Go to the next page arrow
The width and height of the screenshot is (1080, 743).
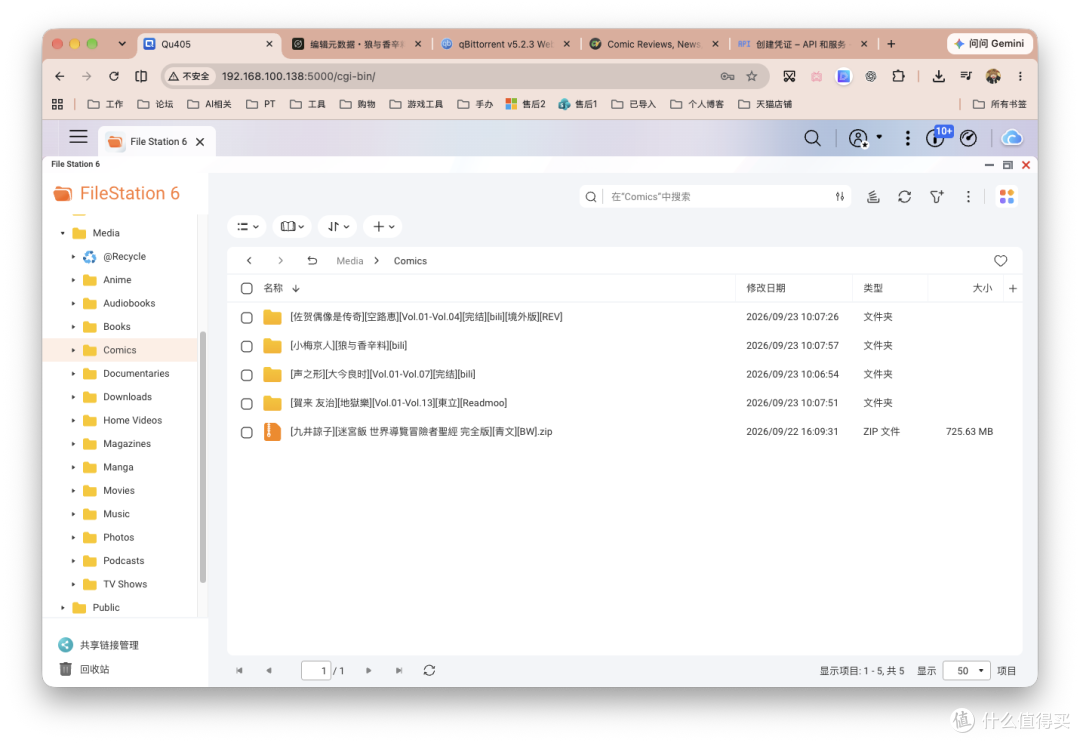368,670
